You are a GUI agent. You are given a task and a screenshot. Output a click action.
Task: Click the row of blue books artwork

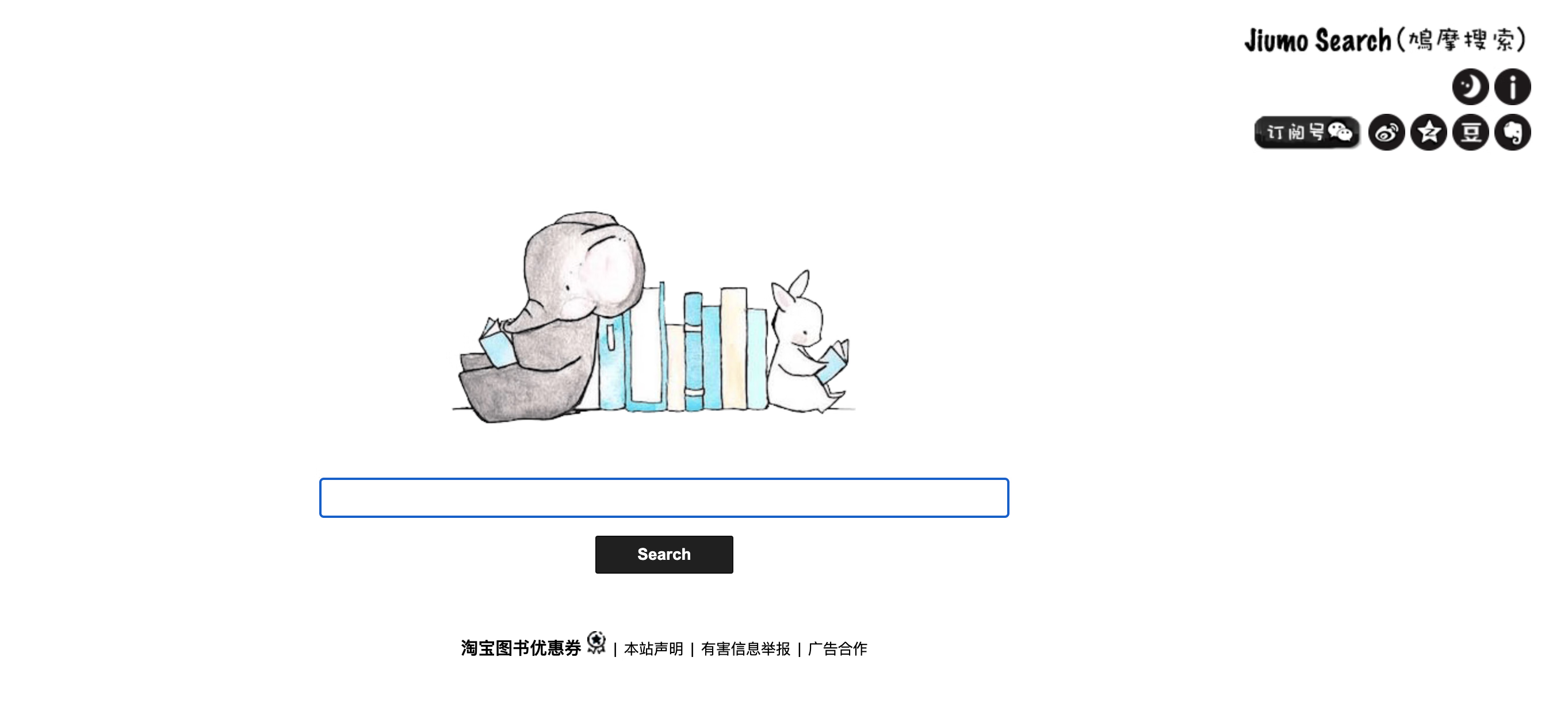682,347
